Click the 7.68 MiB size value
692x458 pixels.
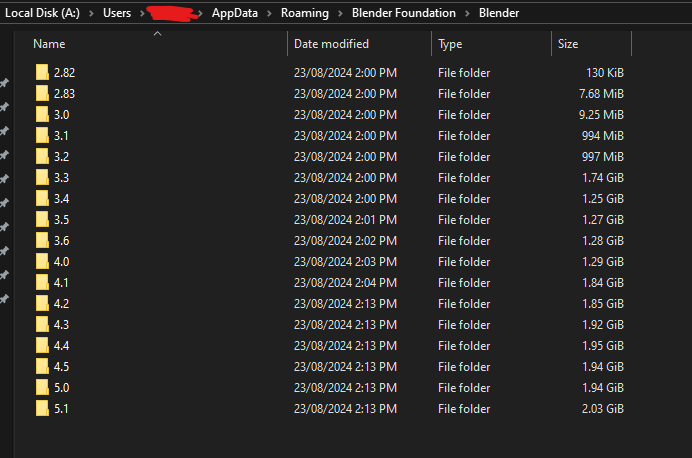602,94
